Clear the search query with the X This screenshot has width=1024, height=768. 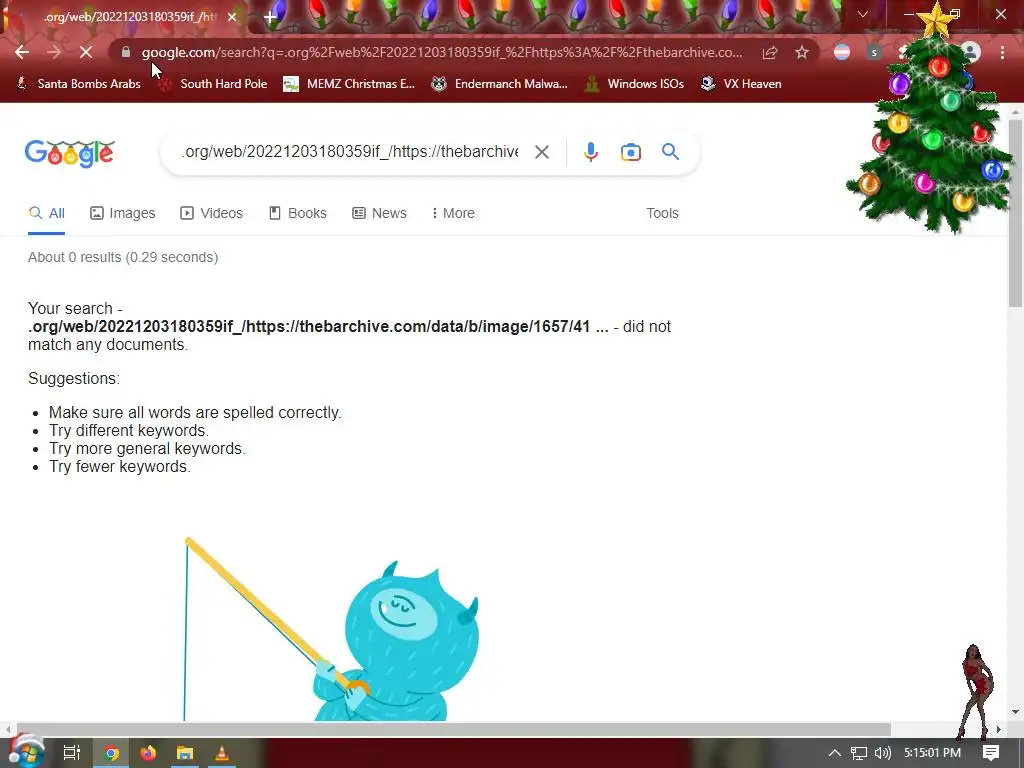[541, 152]
